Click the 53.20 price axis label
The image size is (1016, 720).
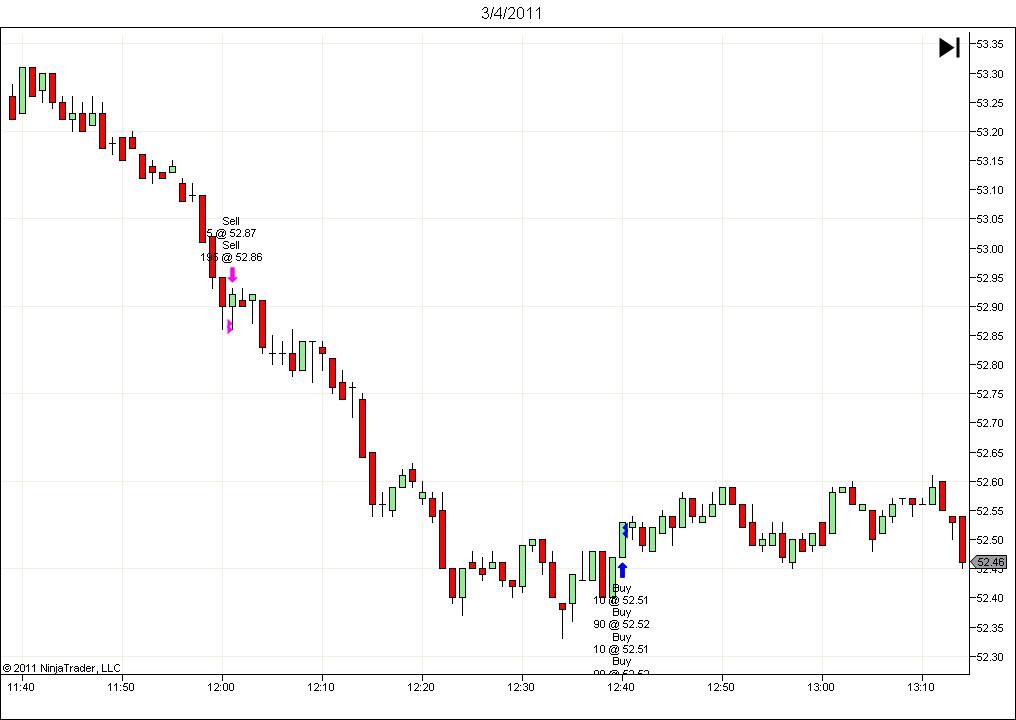click(x=989, y=132)
